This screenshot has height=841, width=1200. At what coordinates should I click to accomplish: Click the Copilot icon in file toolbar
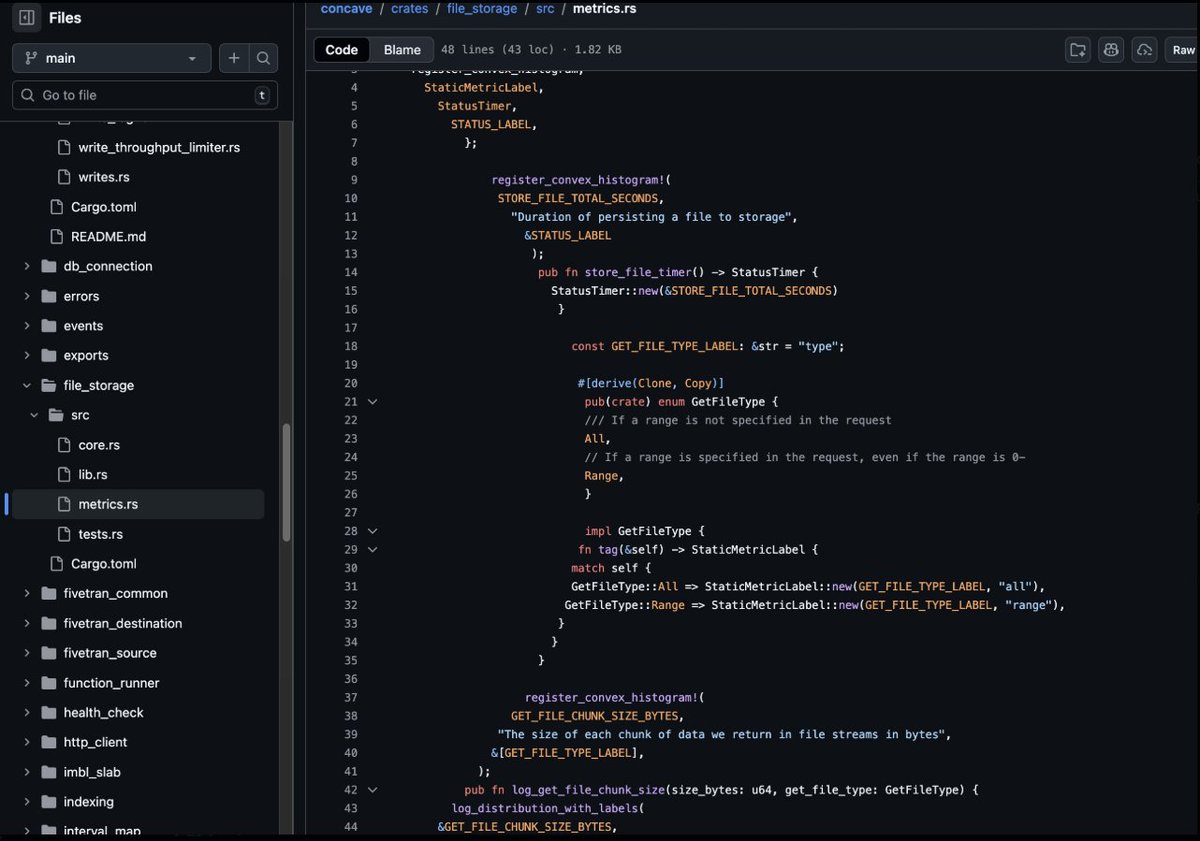pos(1111,50)
